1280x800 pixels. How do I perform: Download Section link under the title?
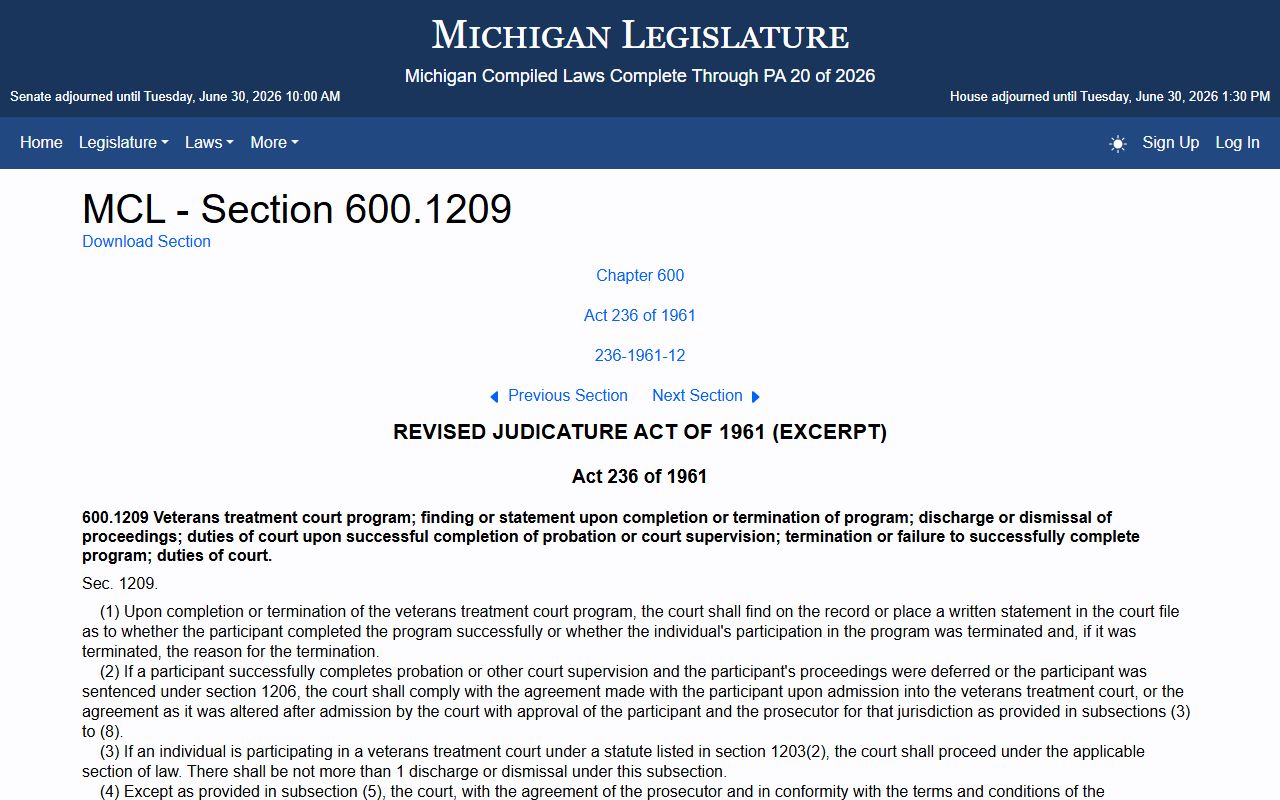coord(146,241)
